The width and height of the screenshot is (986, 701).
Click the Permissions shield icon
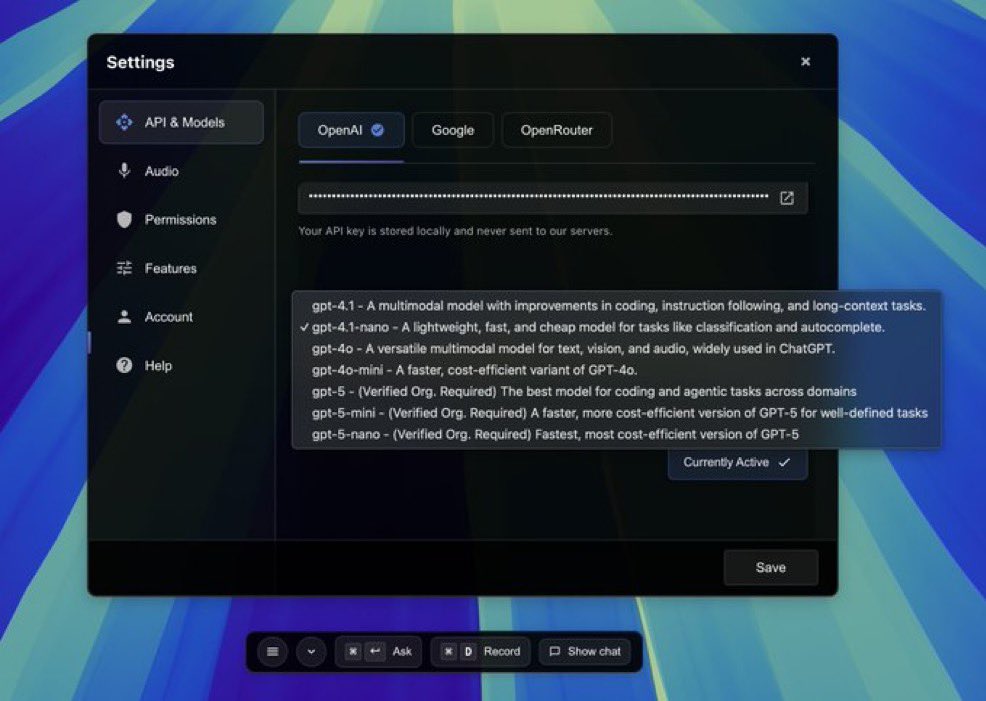125,219
